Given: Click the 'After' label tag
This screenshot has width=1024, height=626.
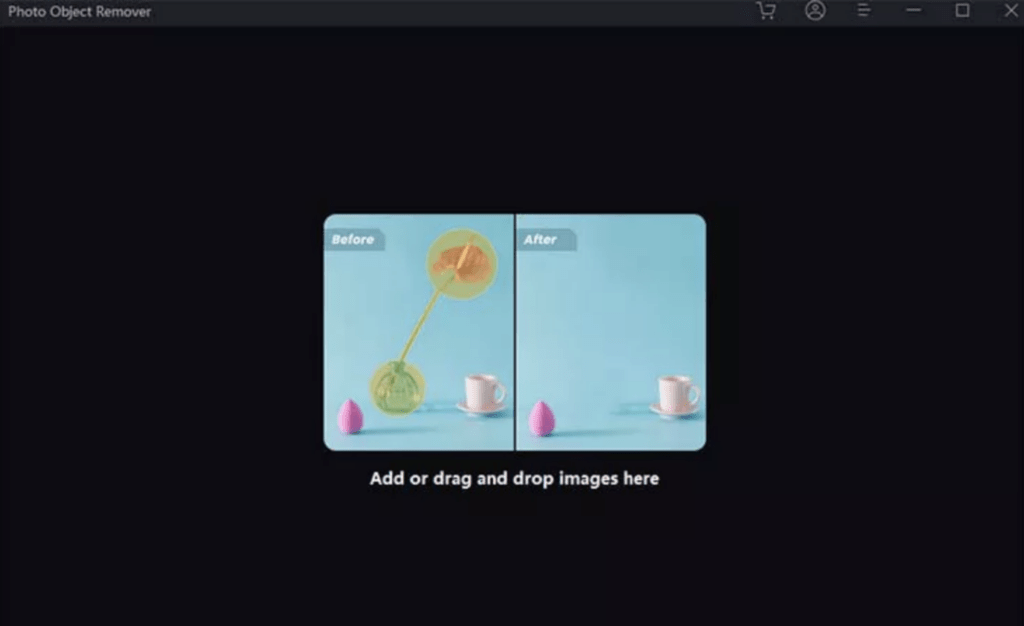Looking at the screenshot, I should [541, 240].
